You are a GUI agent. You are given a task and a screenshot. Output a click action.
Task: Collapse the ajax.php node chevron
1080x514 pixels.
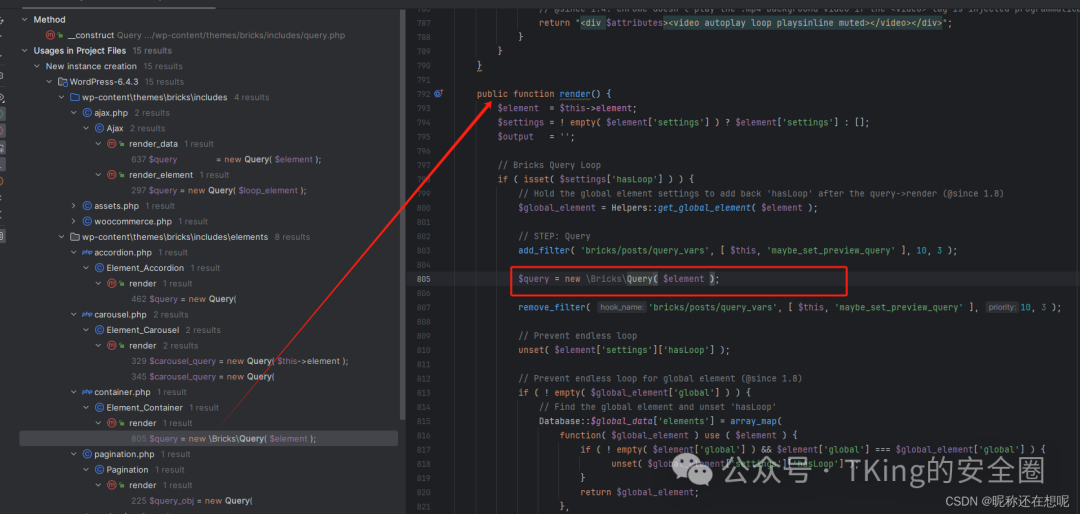coord(74,113)
